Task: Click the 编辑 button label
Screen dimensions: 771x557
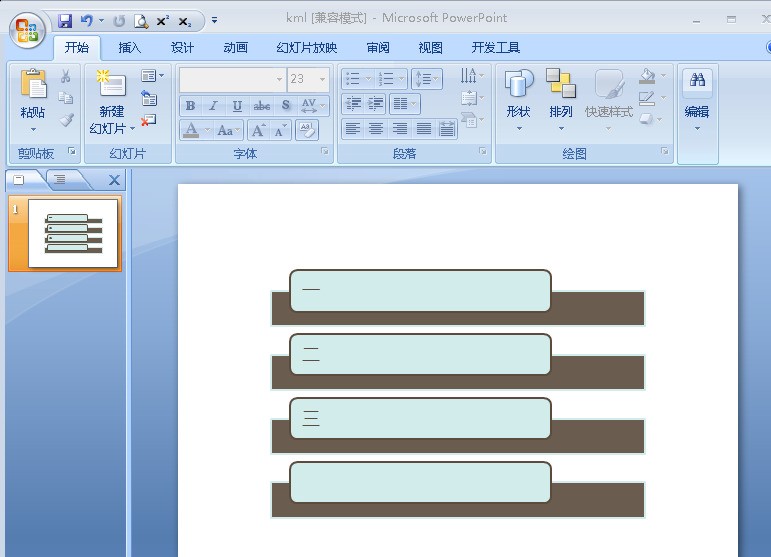Action: pyautogui.click(x=697, y=112)
